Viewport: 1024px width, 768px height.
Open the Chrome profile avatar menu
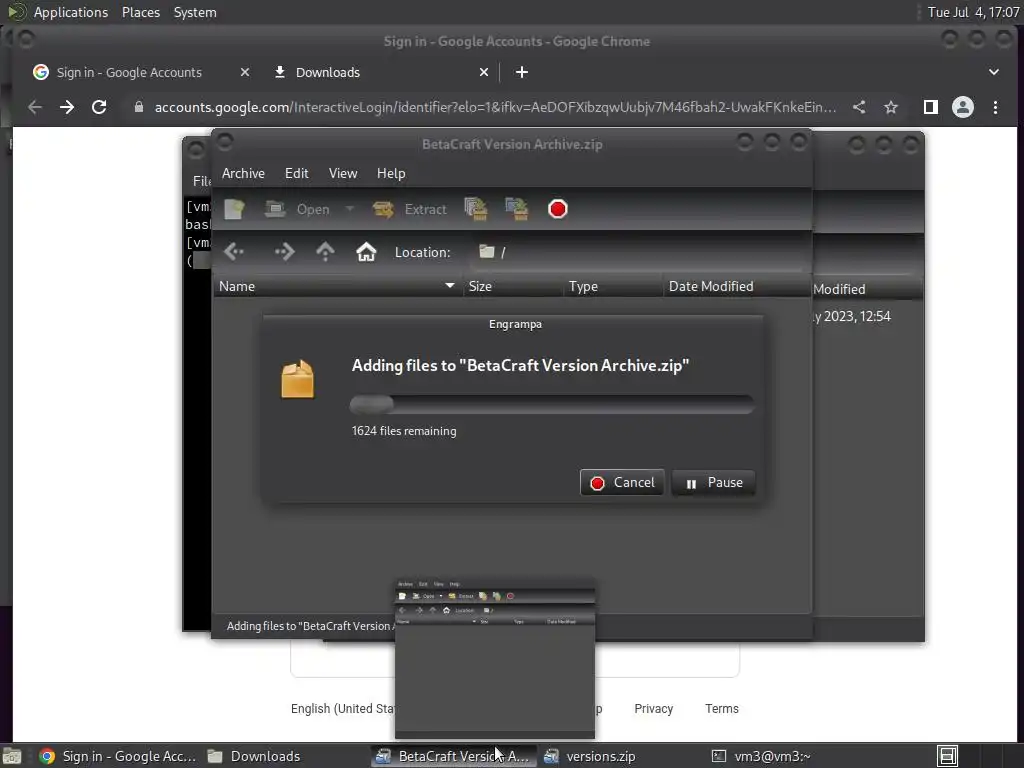point(963,107)
